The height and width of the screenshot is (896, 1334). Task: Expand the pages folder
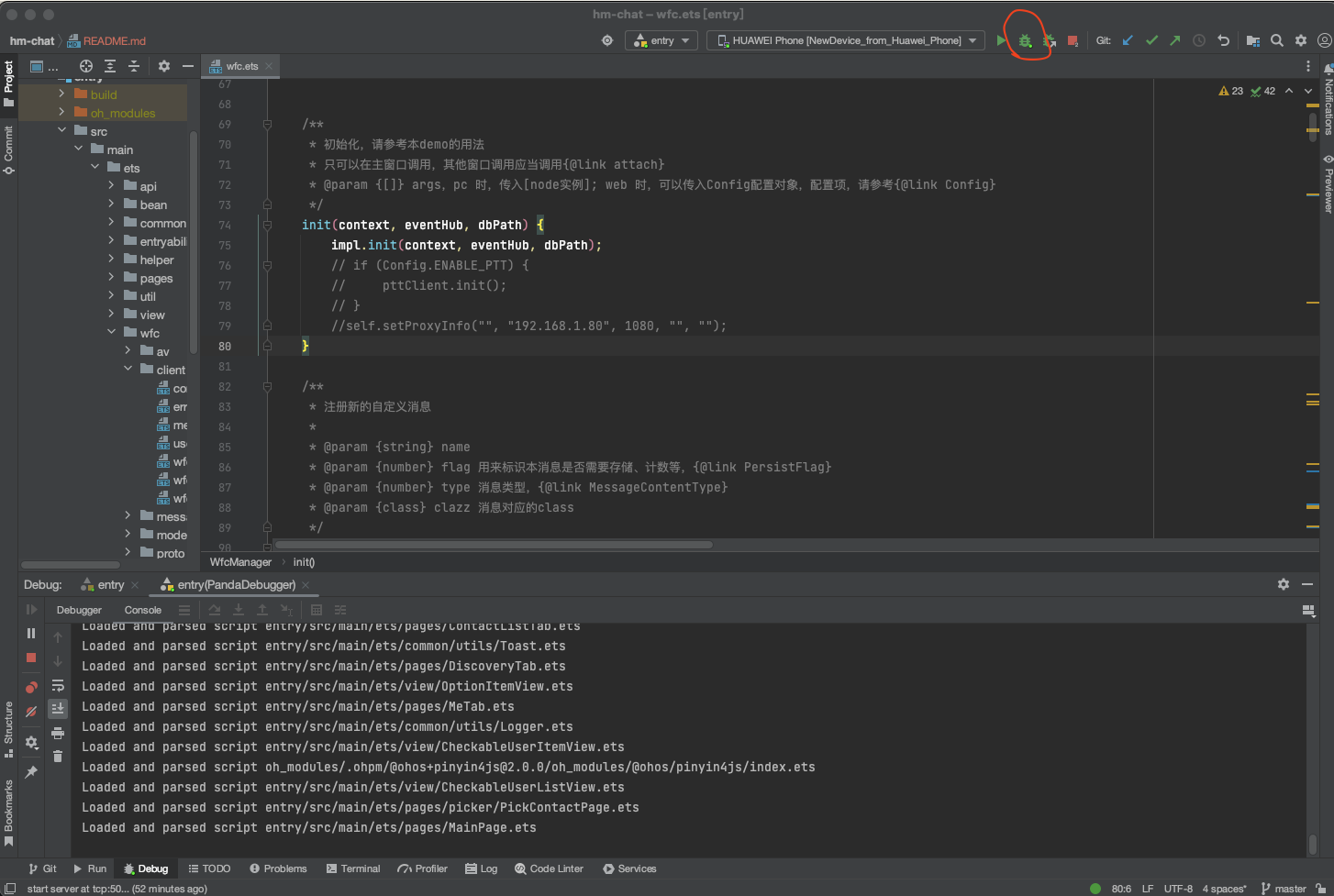111,277
